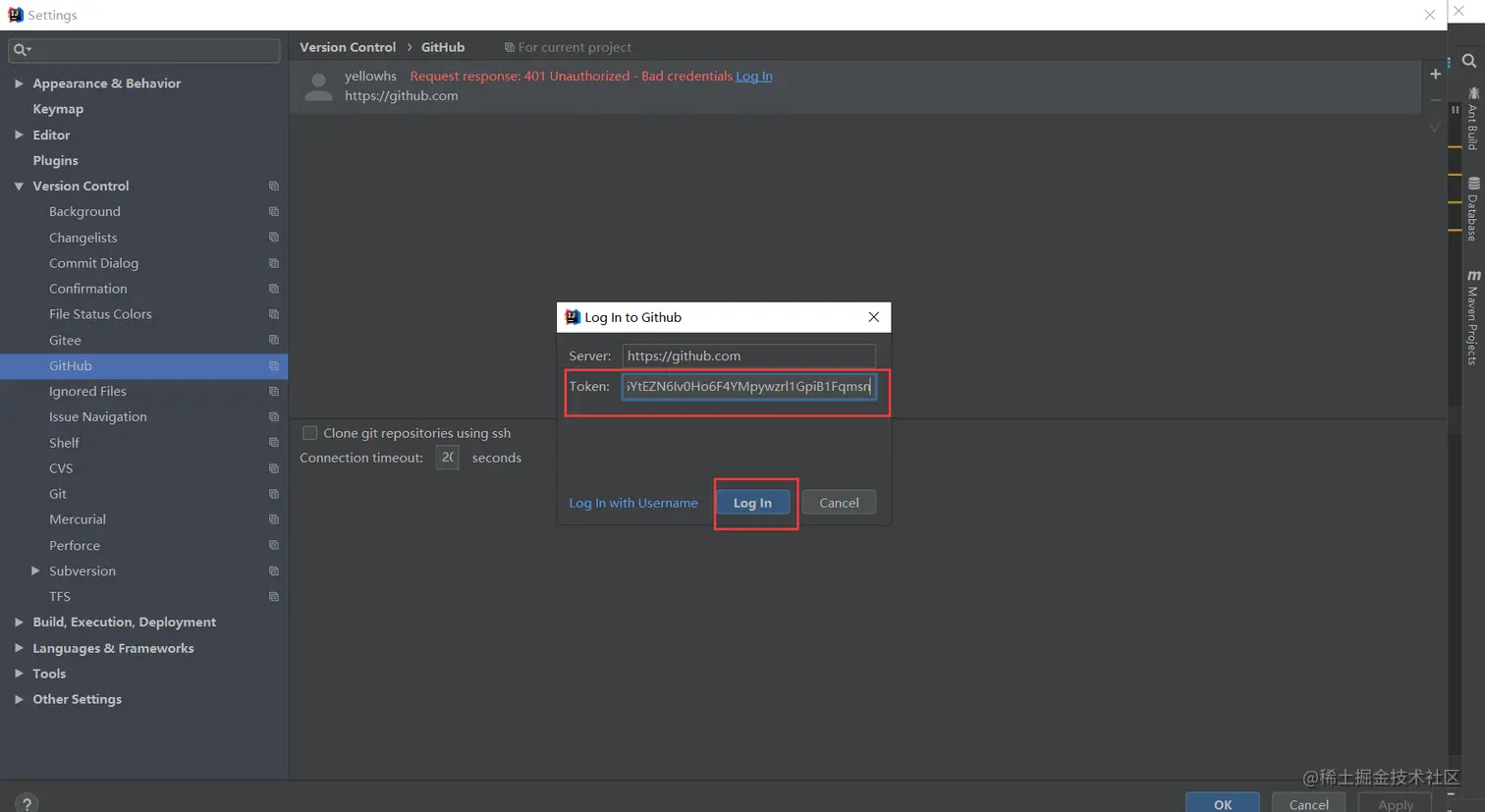Expand the Other Settings section
1485x812 pixels.
pos(19,699)
